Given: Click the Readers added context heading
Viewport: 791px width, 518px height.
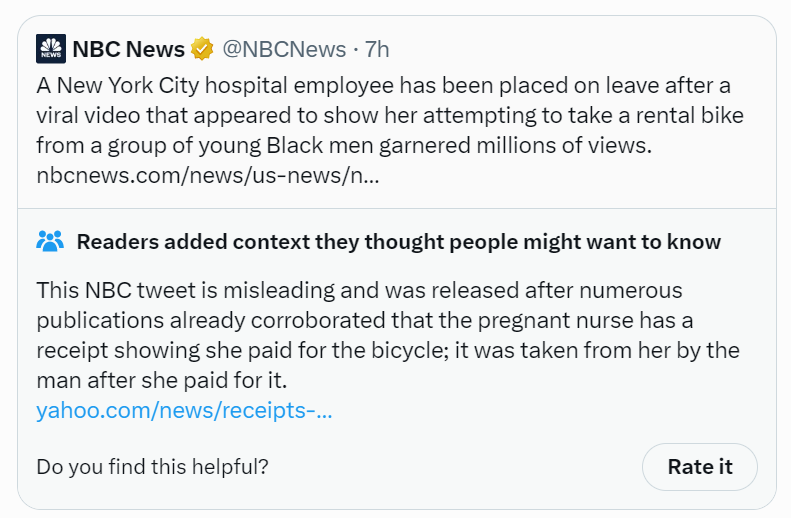Looking at the screenshot, I should coord(398,242).
